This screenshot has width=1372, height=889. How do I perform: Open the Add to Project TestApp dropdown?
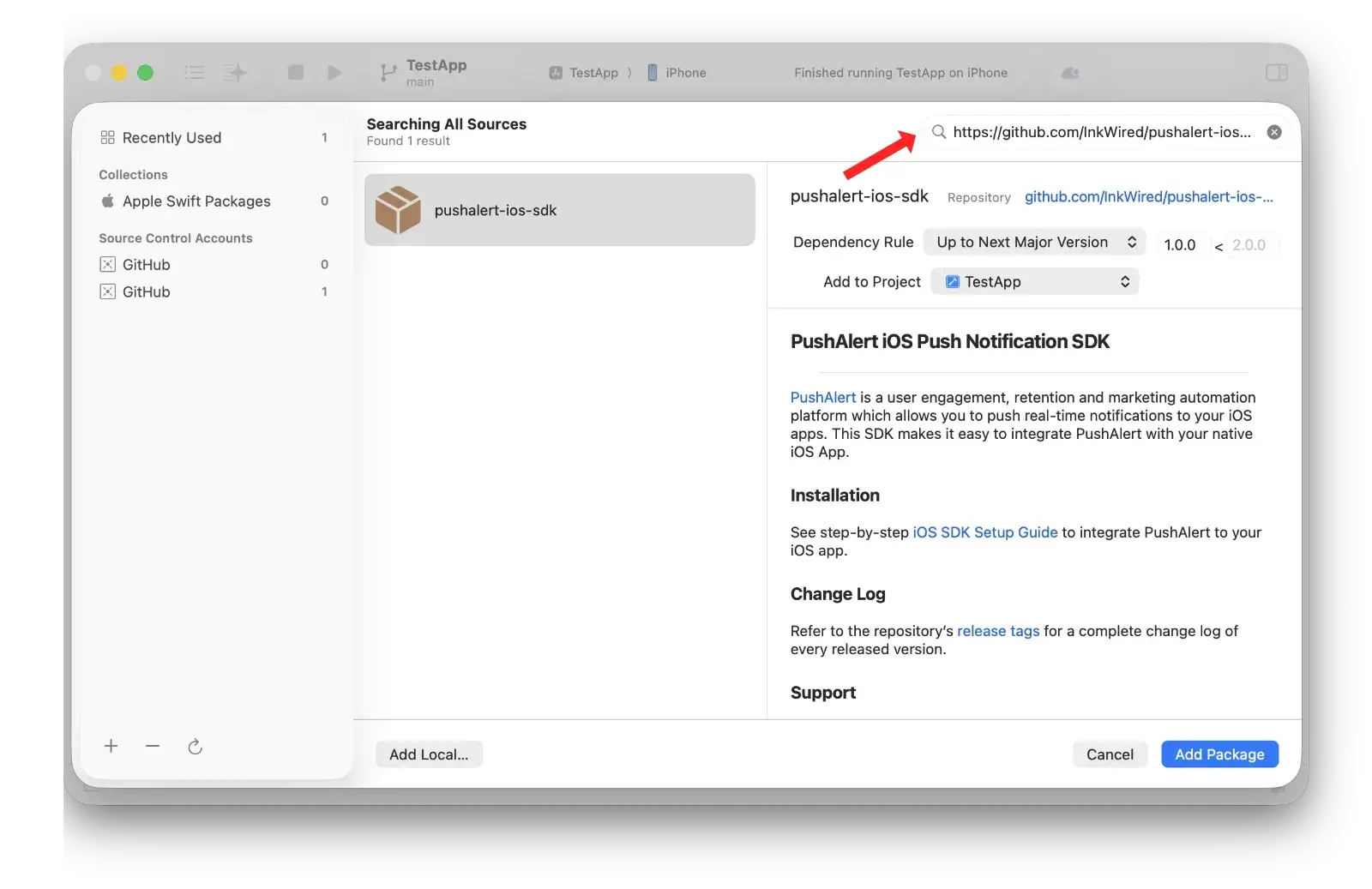[1034, 282]
